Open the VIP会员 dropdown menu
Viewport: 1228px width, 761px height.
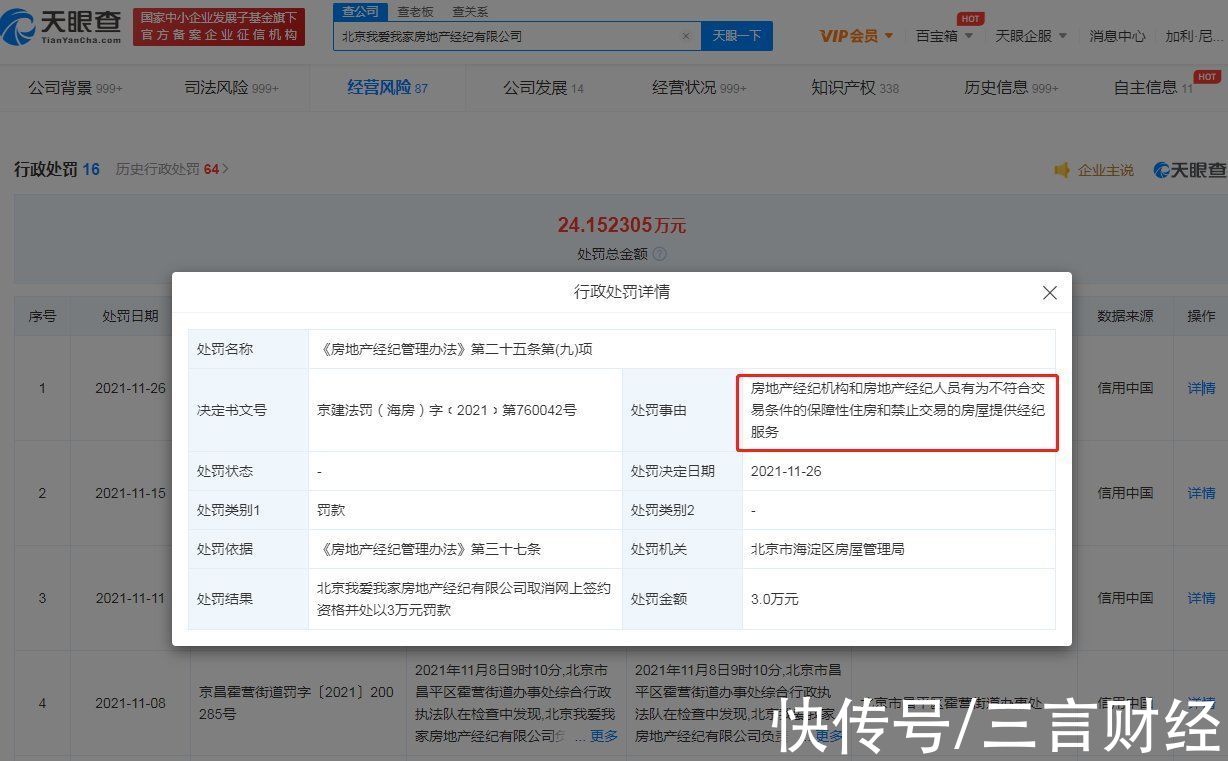[x=855, y=36]
